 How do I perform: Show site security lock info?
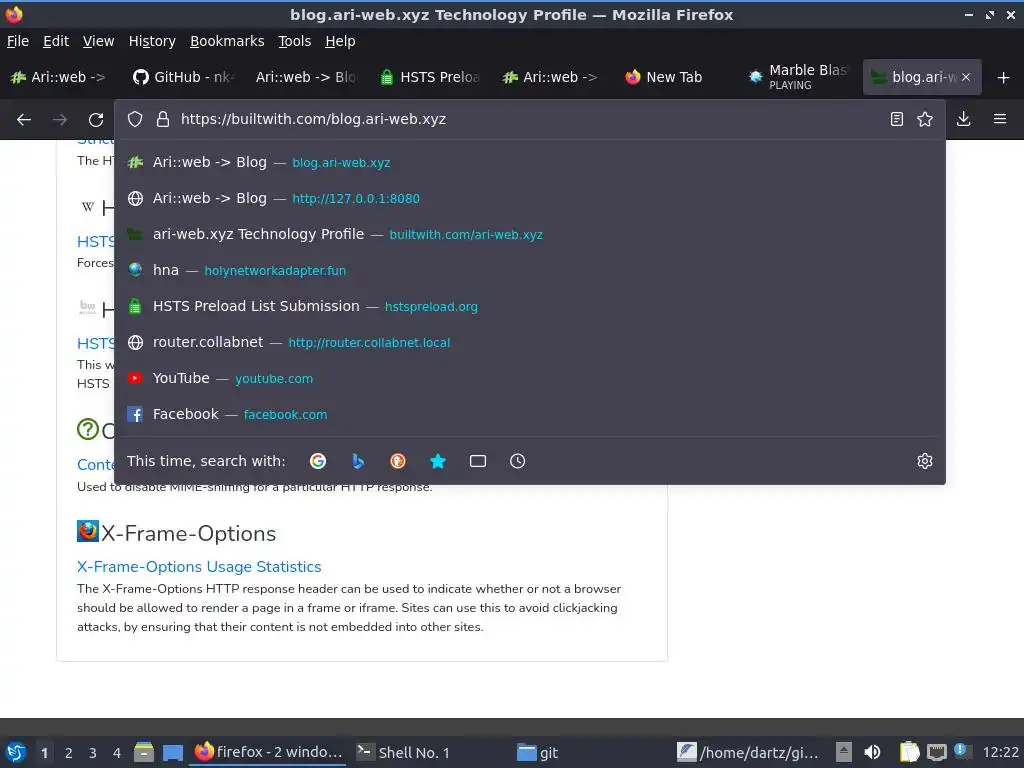(x=163, y=120)
